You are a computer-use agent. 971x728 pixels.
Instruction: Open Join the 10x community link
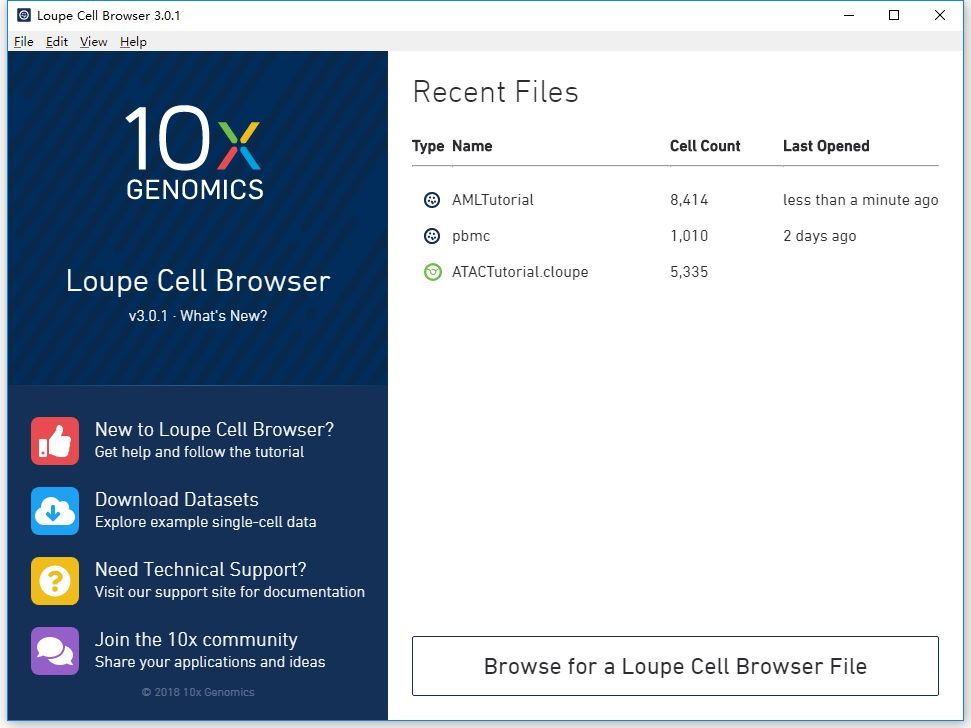pos(196,639)
